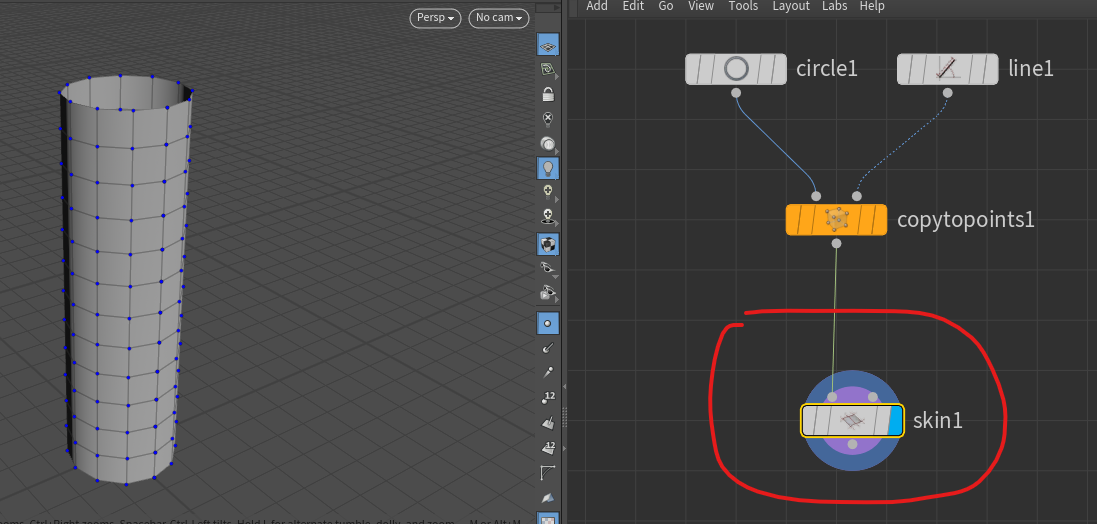This screenshot has height=524, width=1097.
Task: Toggle the display primitive normals icon
Action: pos(548,423)
